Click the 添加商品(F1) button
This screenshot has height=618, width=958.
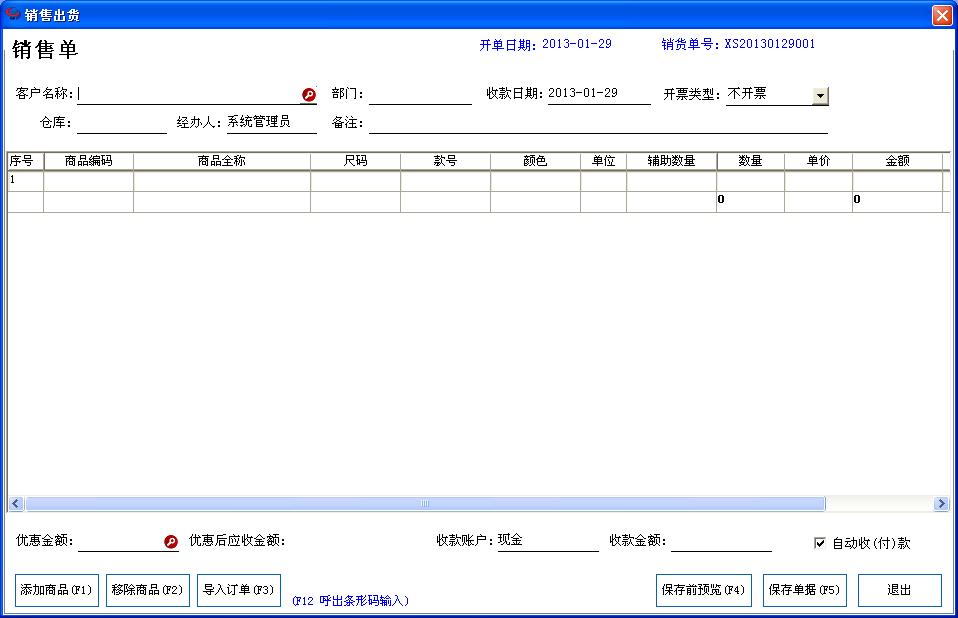[55, 590]
